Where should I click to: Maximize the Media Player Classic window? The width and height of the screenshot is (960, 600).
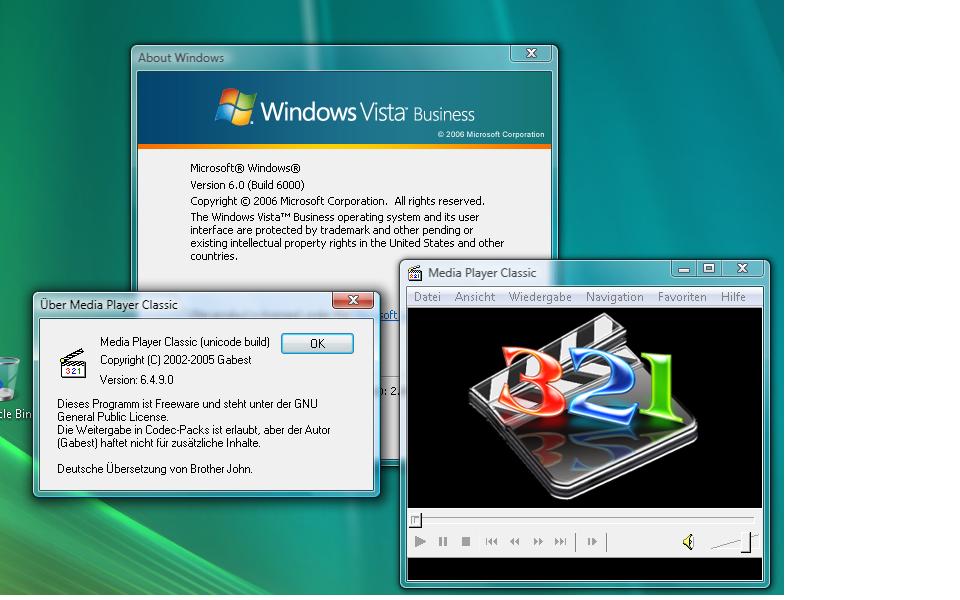pyautogui.click(x=709, y=268)
